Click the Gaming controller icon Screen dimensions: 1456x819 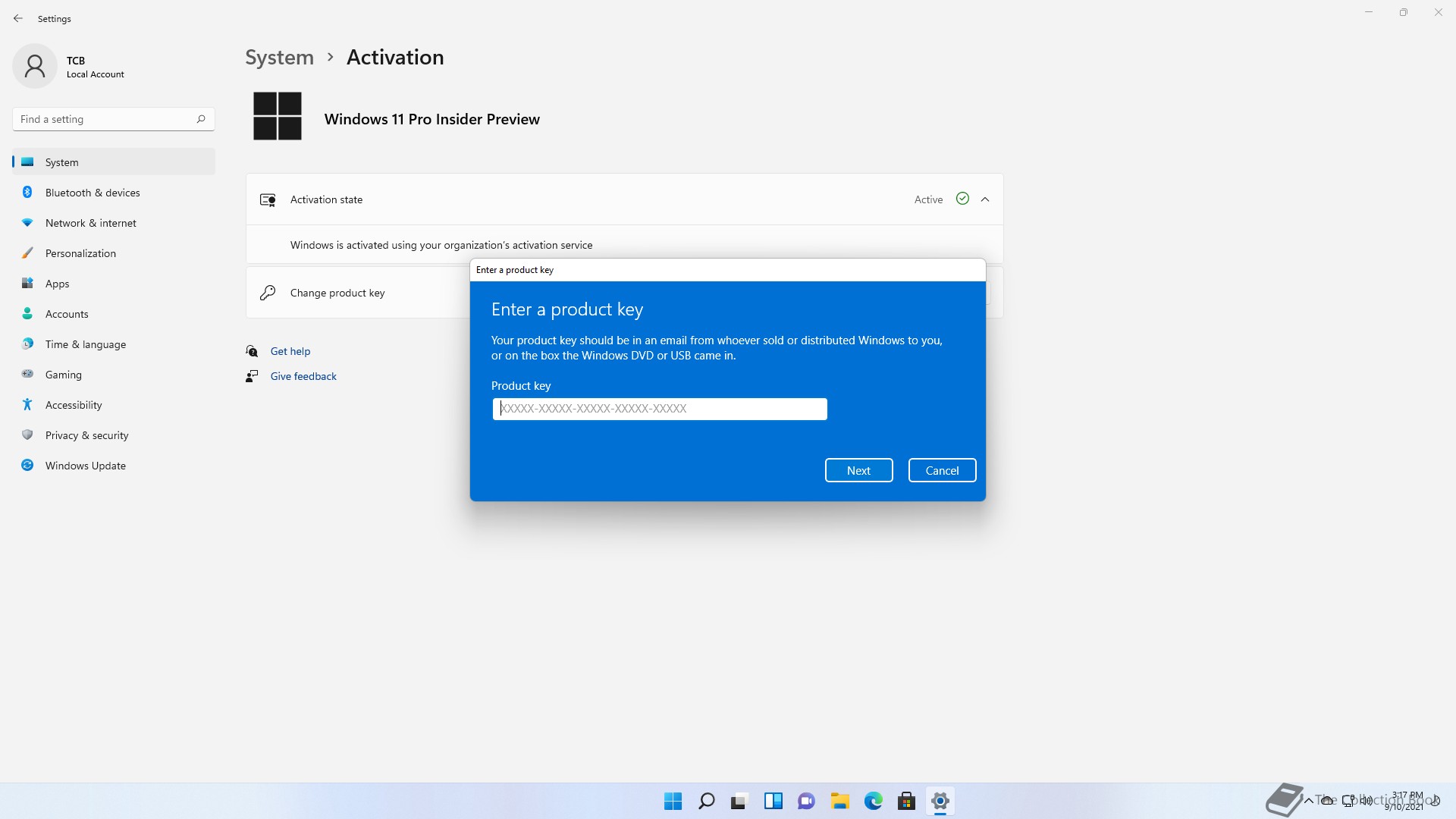(27, 374)
